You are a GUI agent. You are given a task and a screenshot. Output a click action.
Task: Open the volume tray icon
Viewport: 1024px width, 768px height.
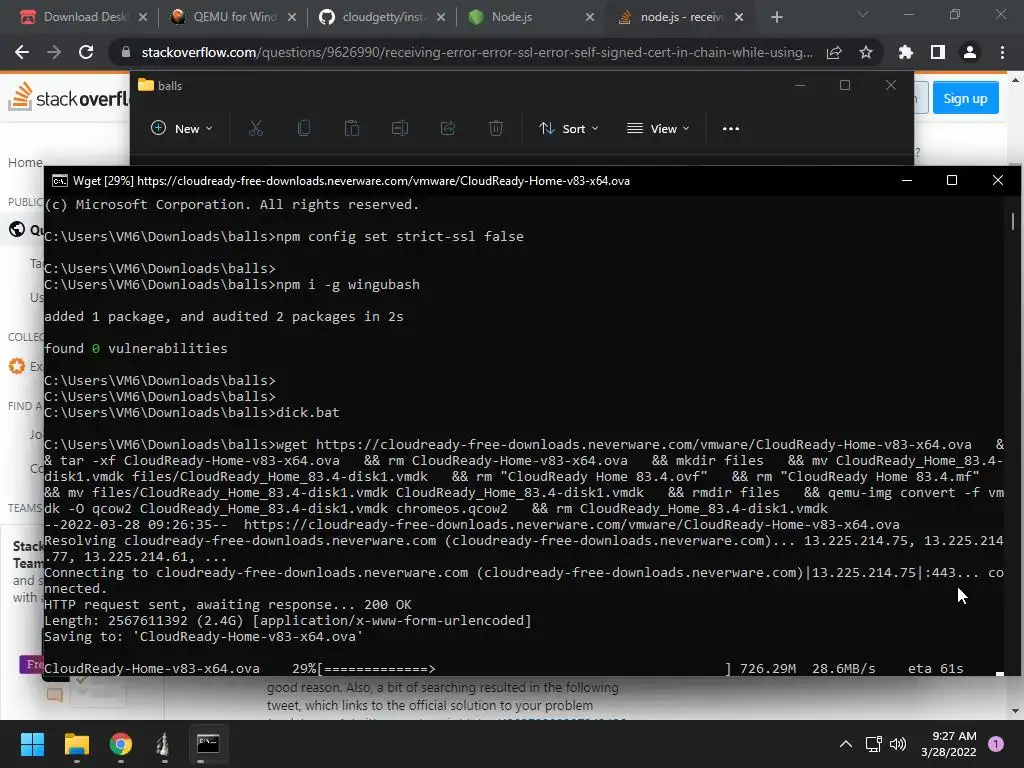point(898,744)
